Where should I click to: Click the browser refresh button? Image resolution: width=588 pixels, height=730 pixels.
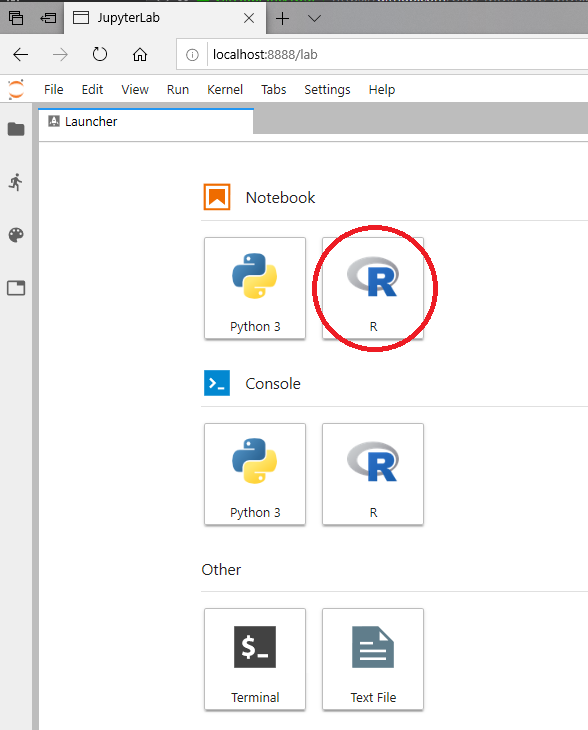point(100,54)
